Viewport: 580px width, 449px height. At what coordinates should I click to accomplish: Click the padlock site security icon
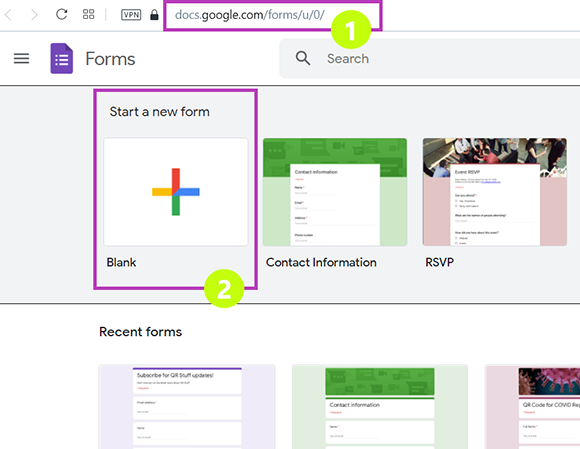(154, 15)
